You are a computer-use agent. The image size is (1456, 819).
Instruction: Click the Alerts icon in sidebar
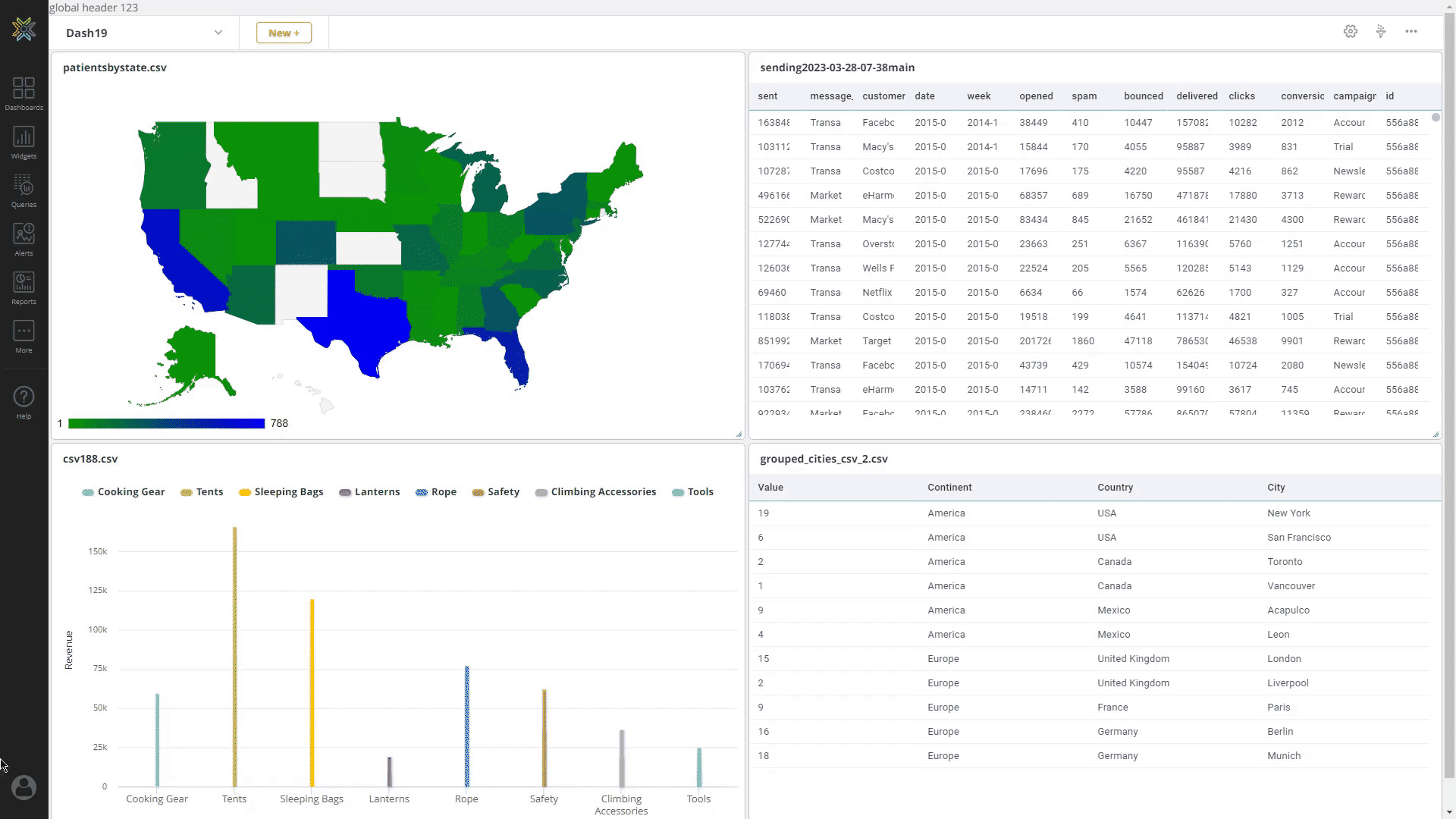[x=24, y=234]
